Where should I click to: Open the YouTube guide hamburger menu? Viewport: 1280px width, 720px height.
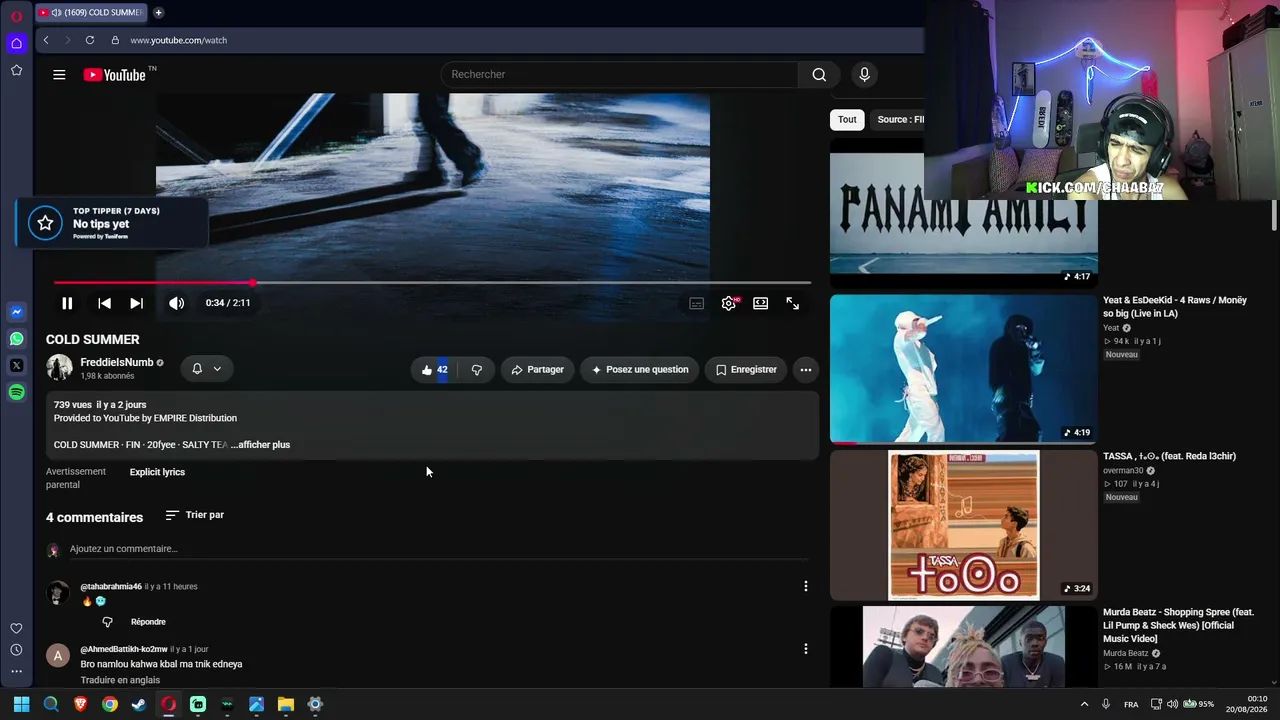tap(59, 74)
